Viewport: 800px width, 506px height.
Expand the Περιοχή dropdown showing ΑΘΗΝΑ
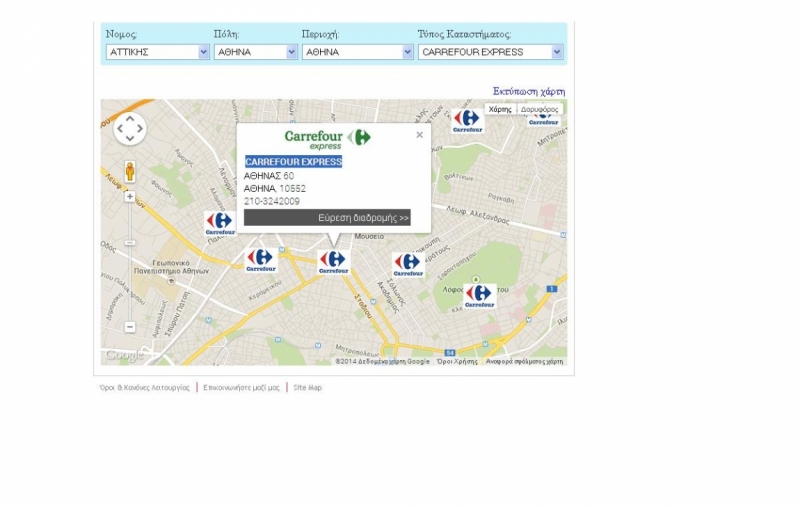pos(358,52)
